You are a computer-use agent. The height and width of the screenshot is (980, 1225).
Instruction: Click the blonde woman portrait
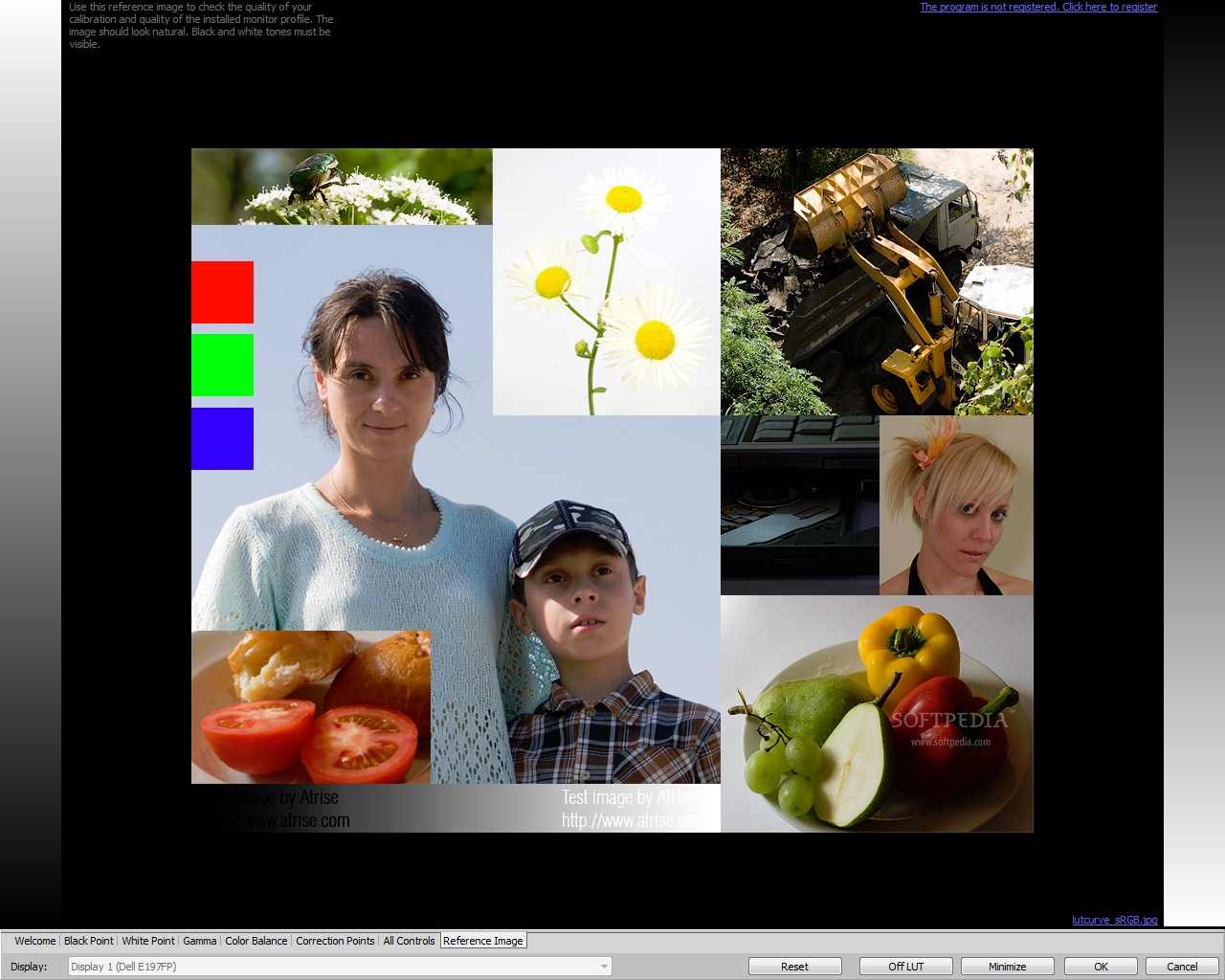[x=956, y=505]
